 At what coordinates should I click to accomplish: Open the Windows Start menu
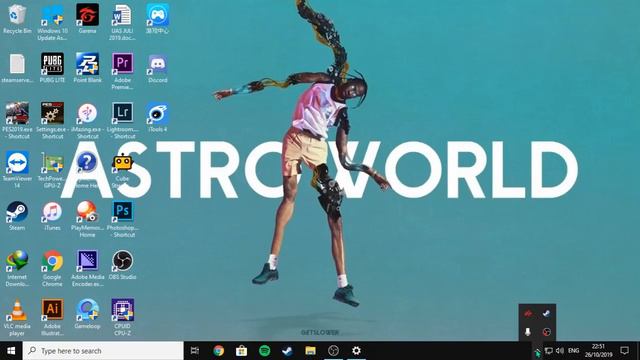(x=11, y=351)
